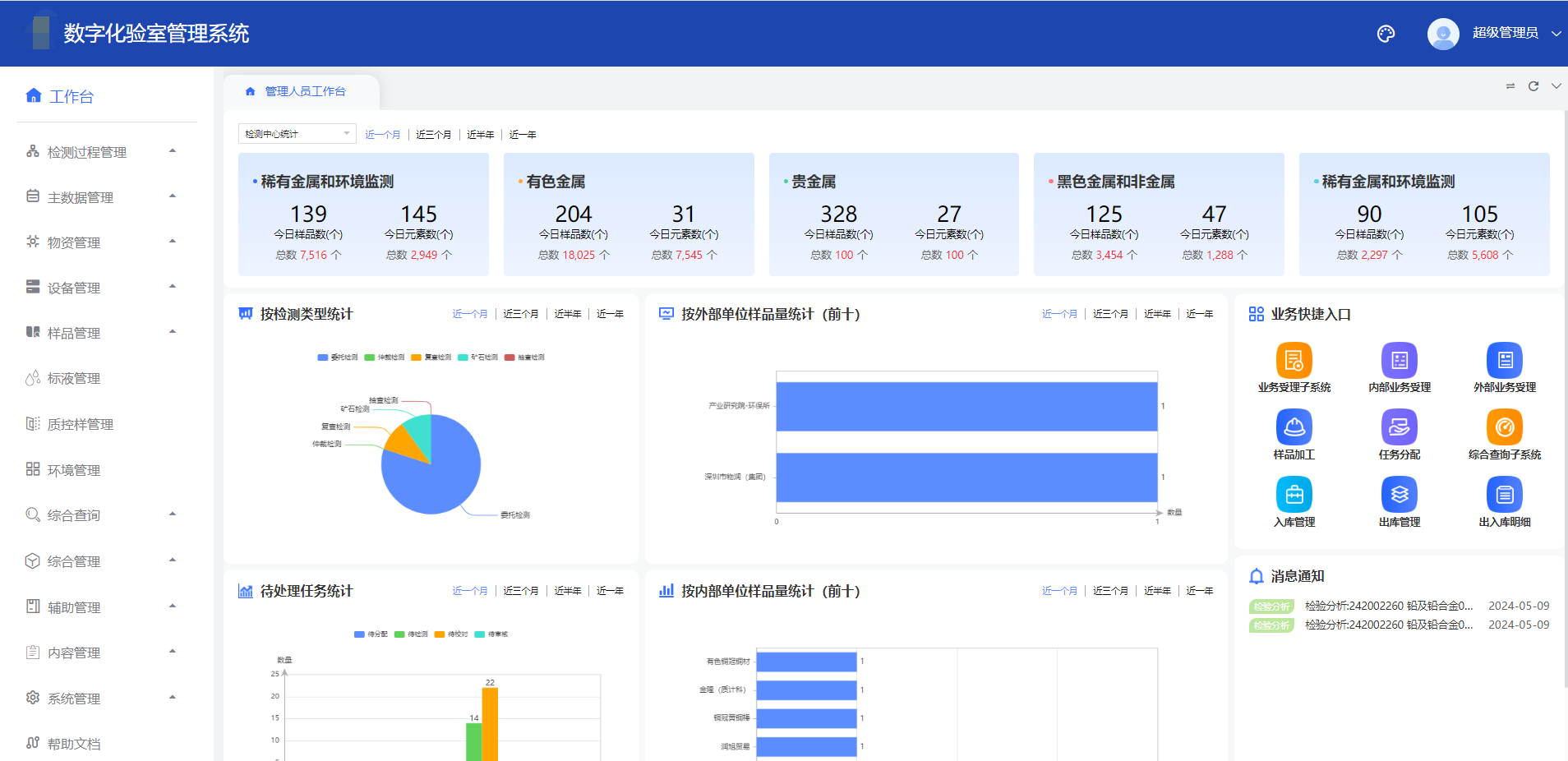
Task: Click the refresh tab icon
Action: tap(1533, 86)
